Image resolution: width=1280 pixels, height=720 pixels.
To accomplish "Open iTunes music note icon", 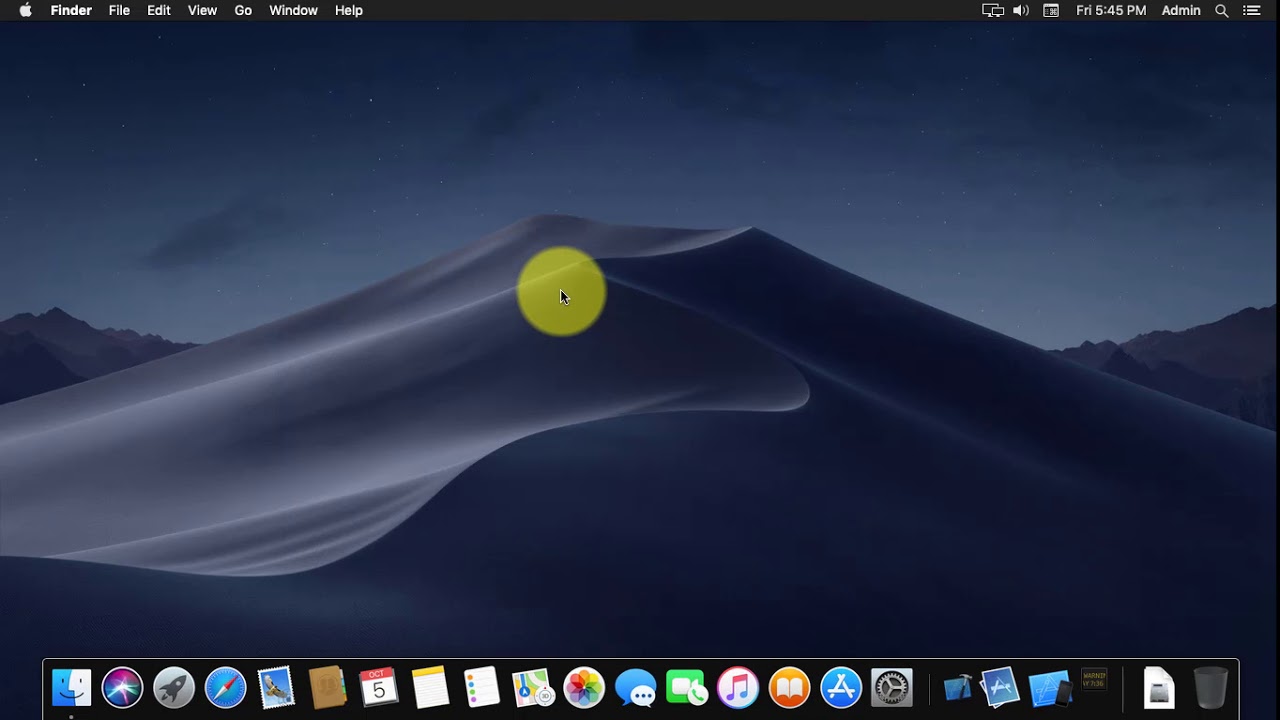I will pos(738,688).
